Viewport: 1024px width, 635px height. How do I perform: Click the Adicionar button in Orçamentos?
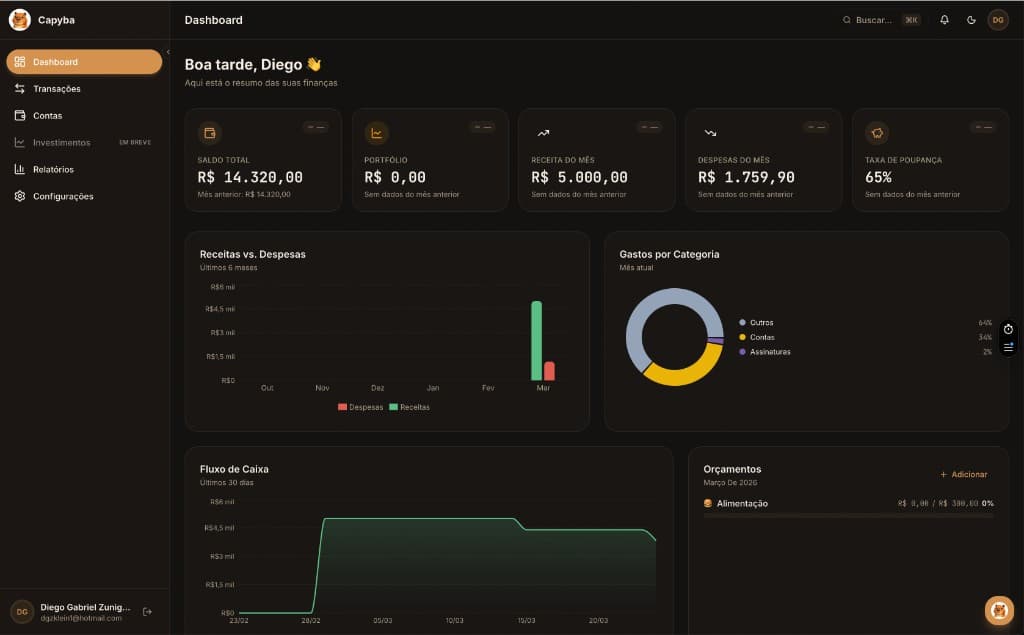(x=964, y=474)
